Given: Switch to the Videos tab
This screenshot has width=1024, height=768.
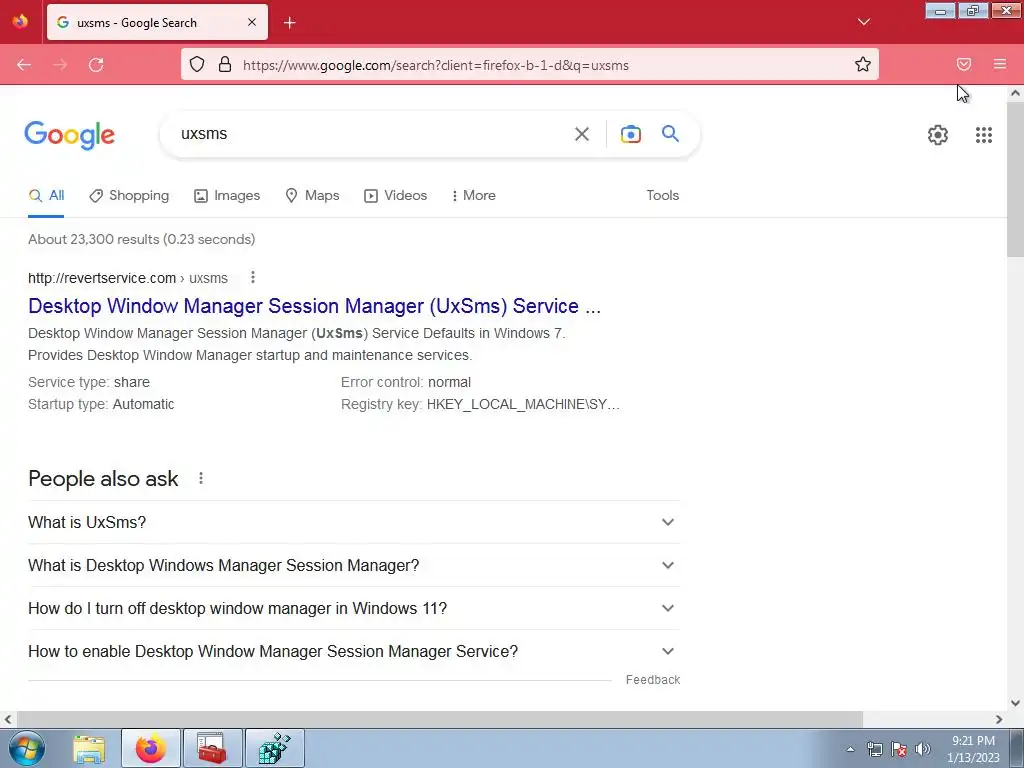Looking at the screenshot, I should pos(396,195).
